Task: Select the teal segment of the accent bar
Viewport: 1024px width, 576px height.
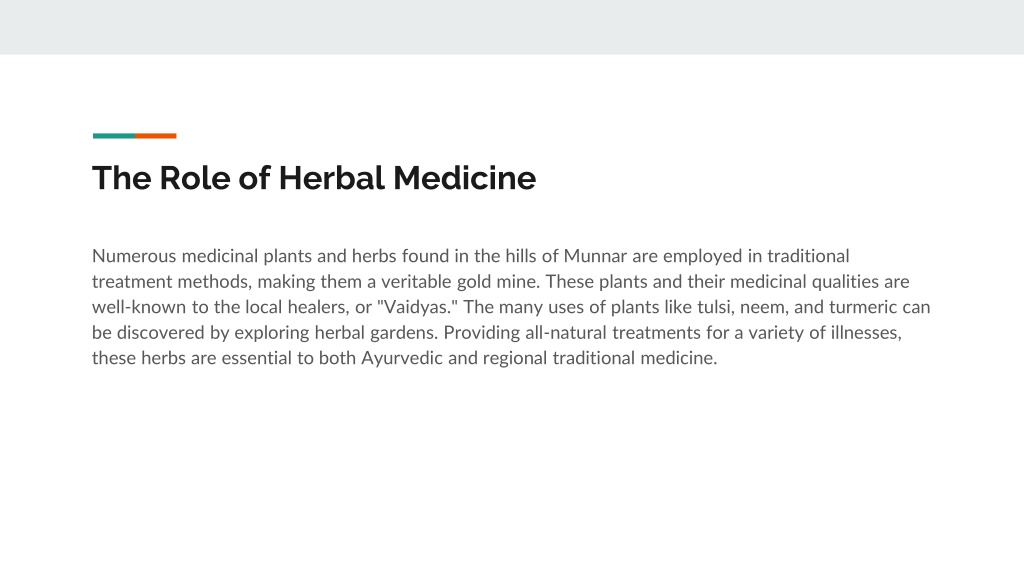Action: pos(114,136)
